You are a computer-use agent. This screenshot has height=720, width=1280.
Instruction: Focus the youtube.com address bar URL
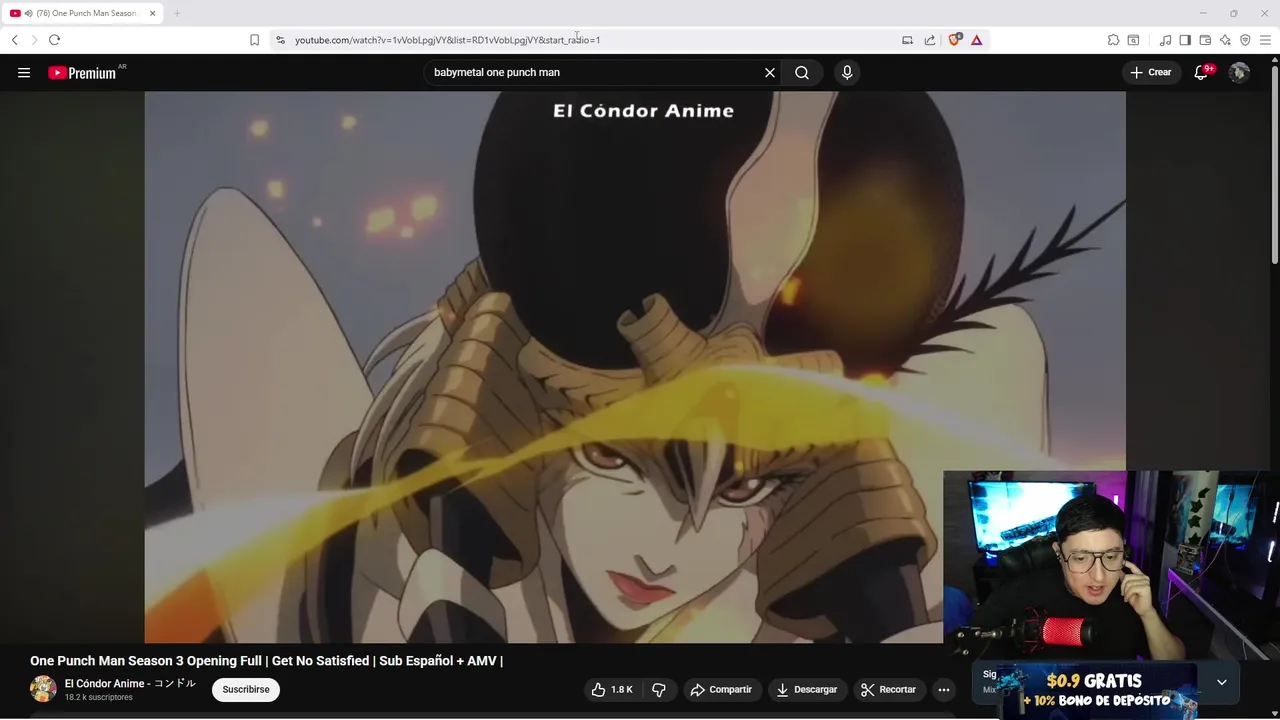(447, 40)
